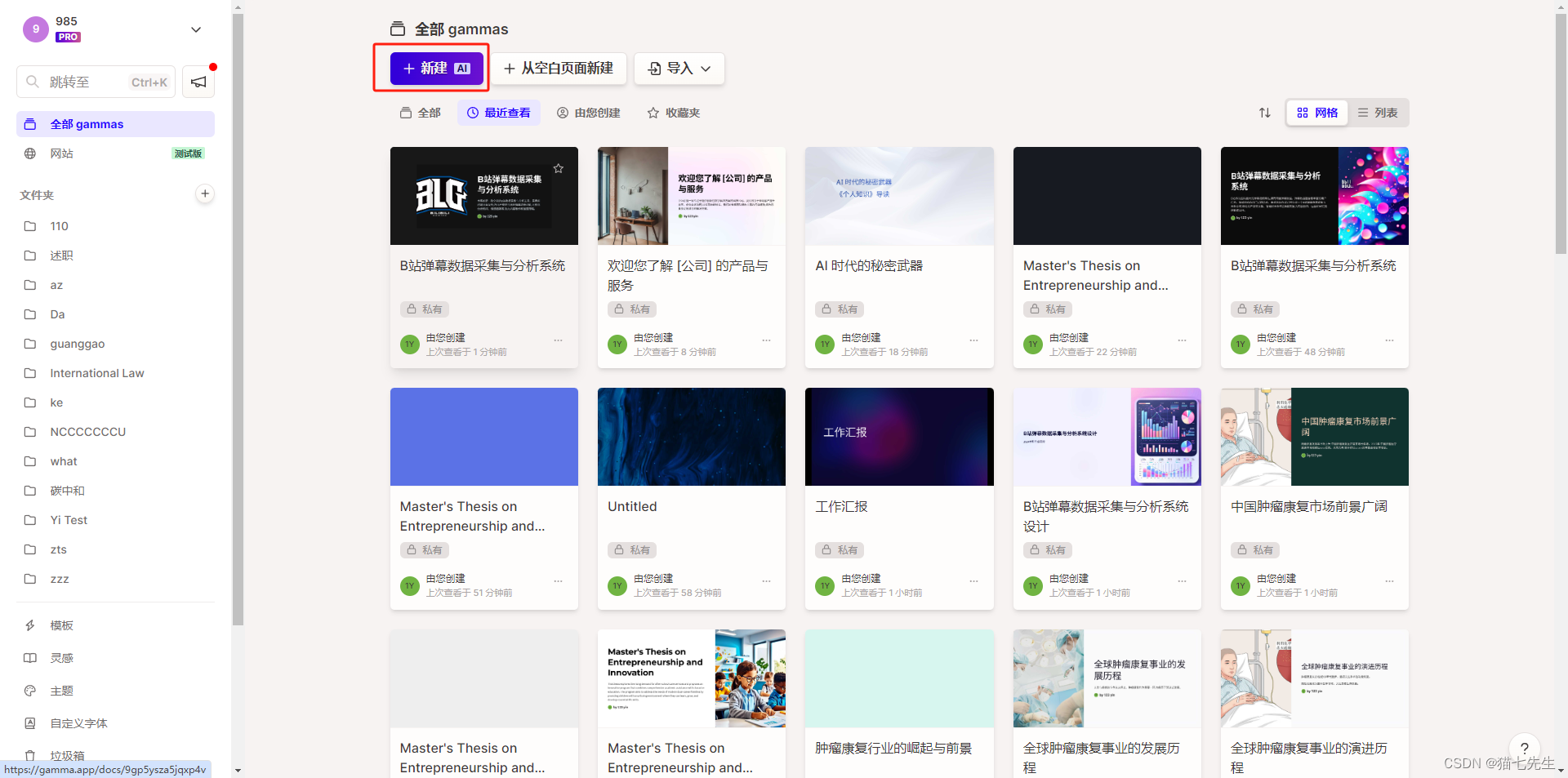The width and height of the screenshot is (1568, 778).
Task: Click the 跳转至 search field
Action: coord(96,82)
